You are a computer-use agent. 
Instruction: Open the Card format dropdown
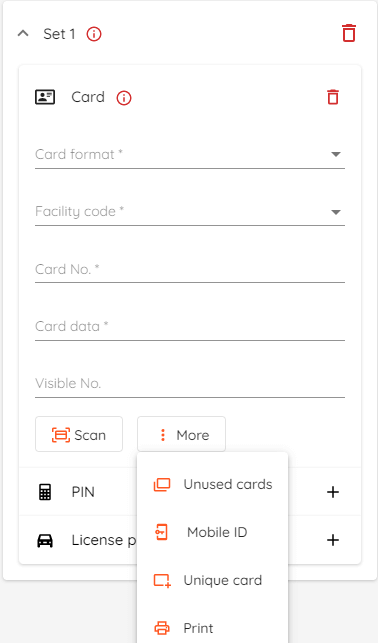[x=190, y=155]
